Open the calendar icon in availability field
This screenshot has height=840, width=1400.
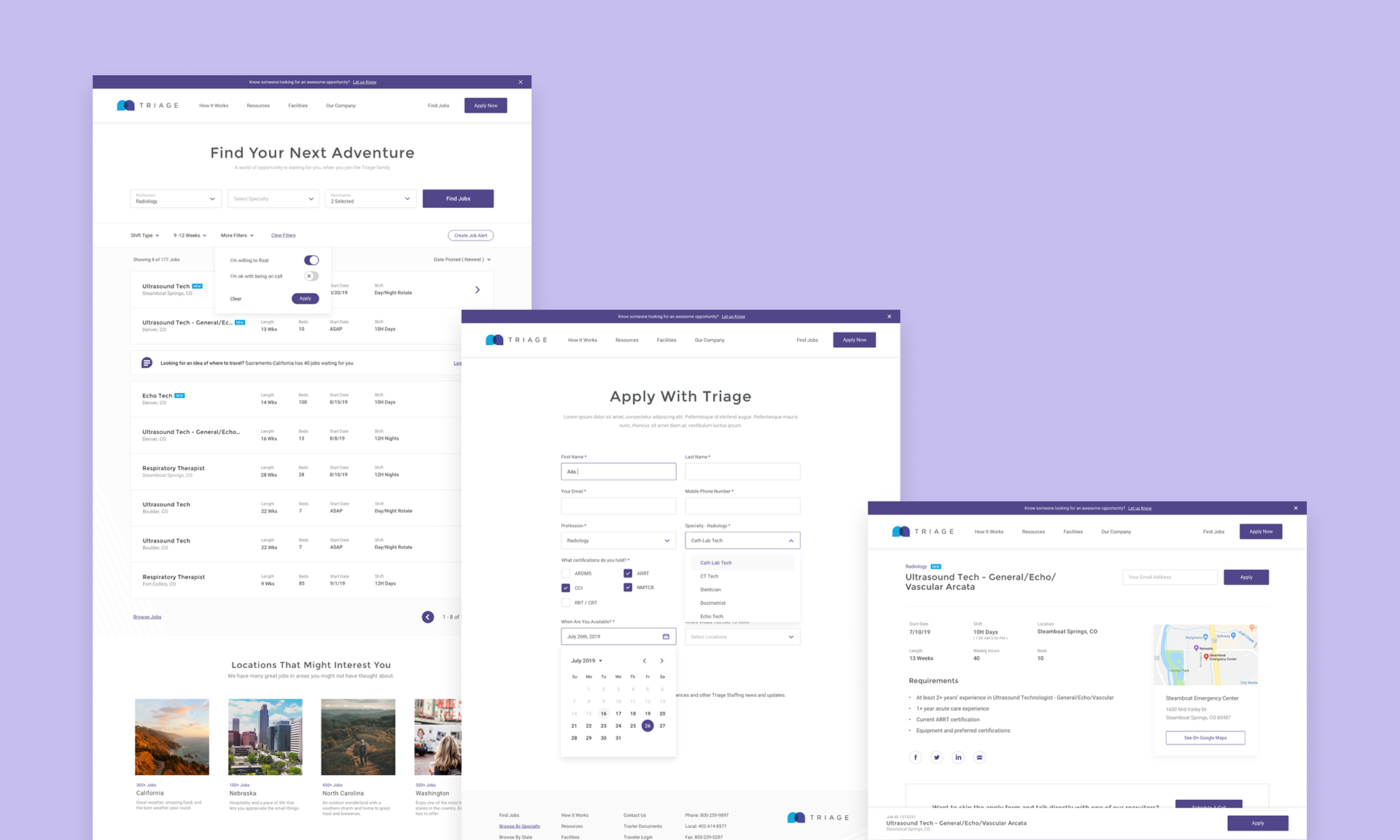[666, 637]
